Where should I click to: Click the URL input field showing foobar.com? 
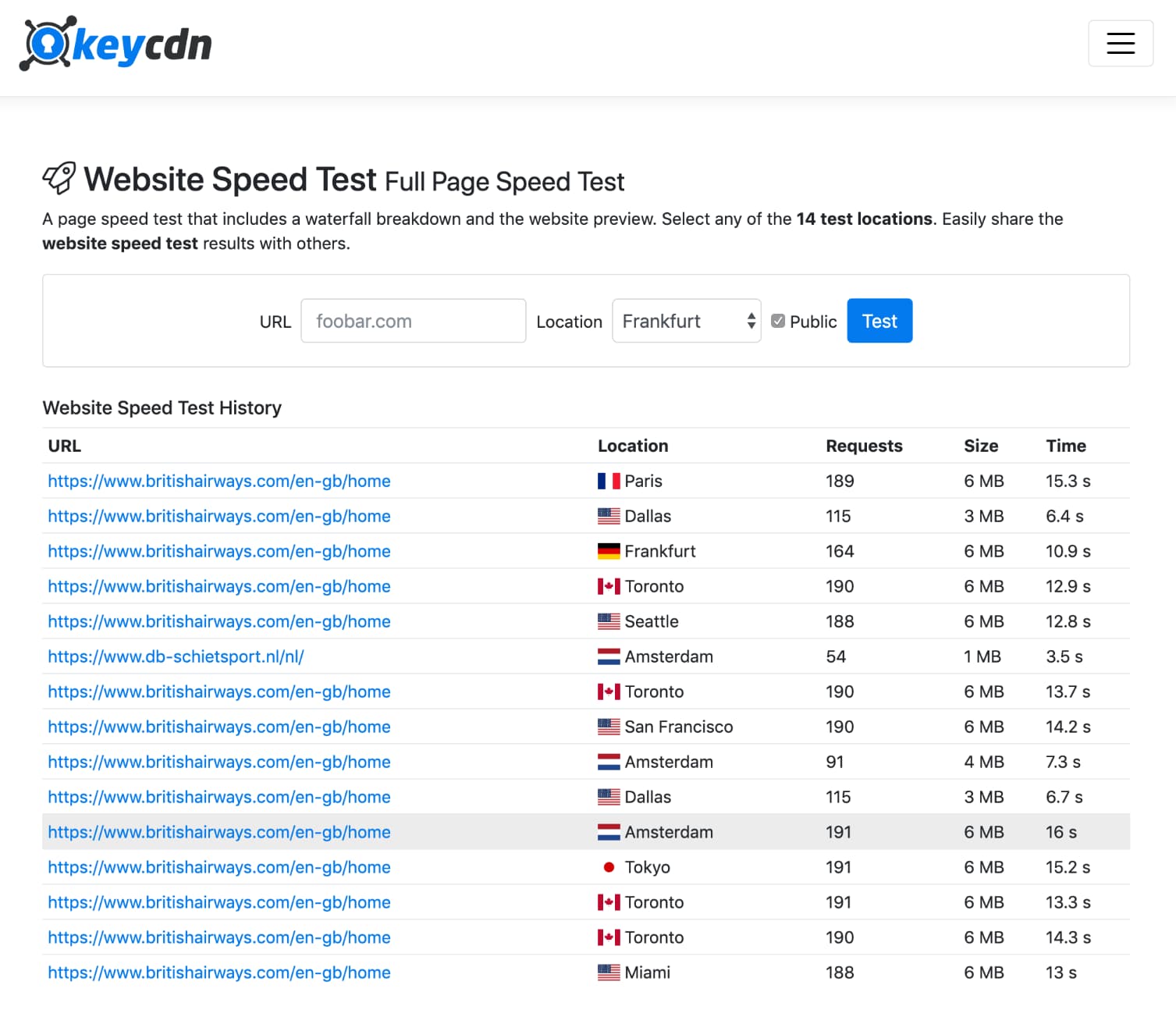coord(413,320)
